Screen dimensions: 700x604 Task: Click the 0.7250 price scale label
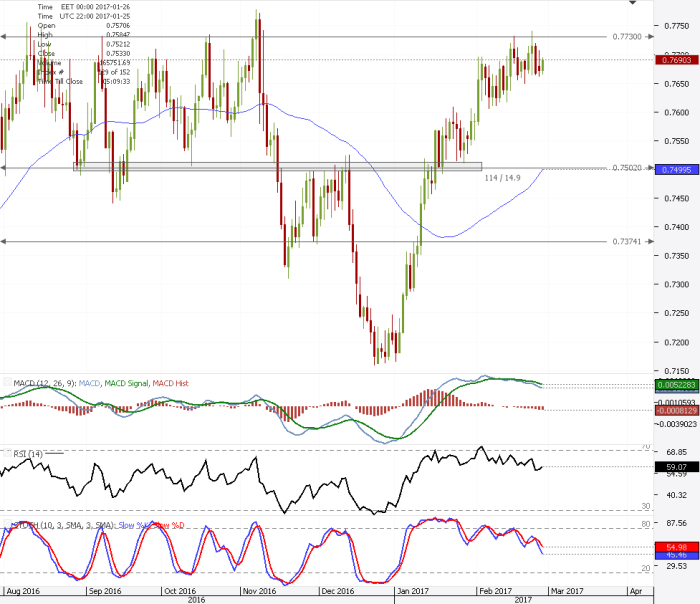pos(677,313)
